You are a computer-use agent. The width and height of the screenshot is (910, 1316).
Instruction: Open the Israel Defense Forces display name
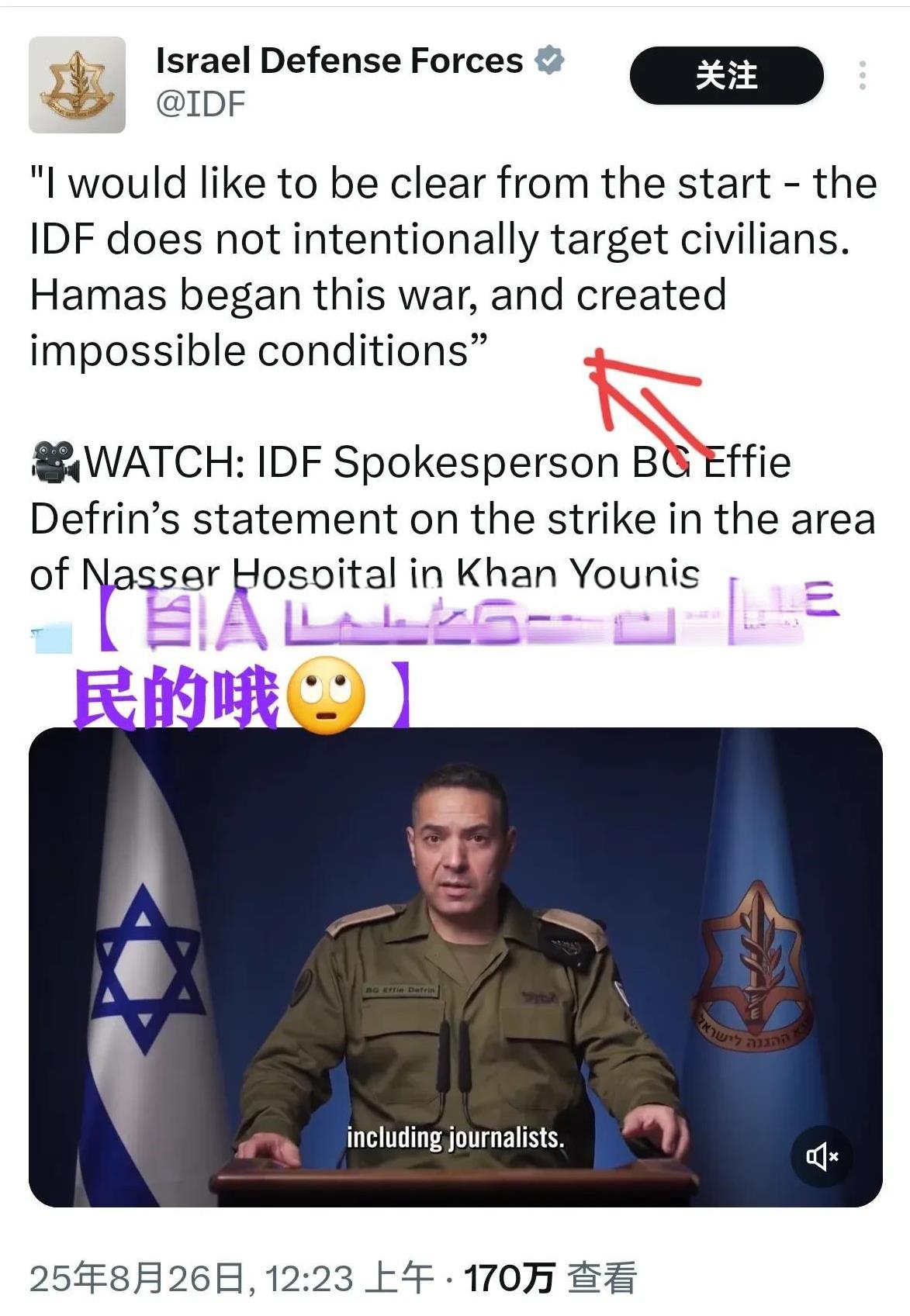339,60
